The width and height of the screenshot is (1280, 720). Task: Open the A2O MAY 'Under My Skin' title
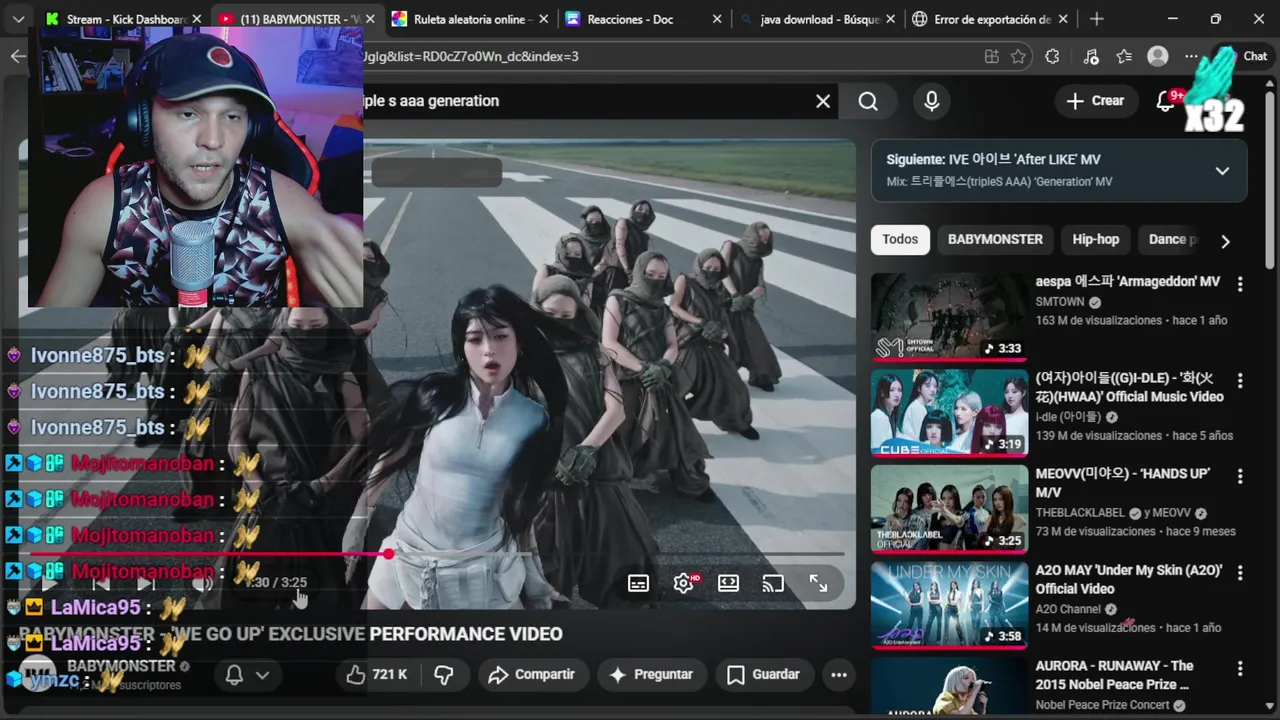coord(1128,579)
